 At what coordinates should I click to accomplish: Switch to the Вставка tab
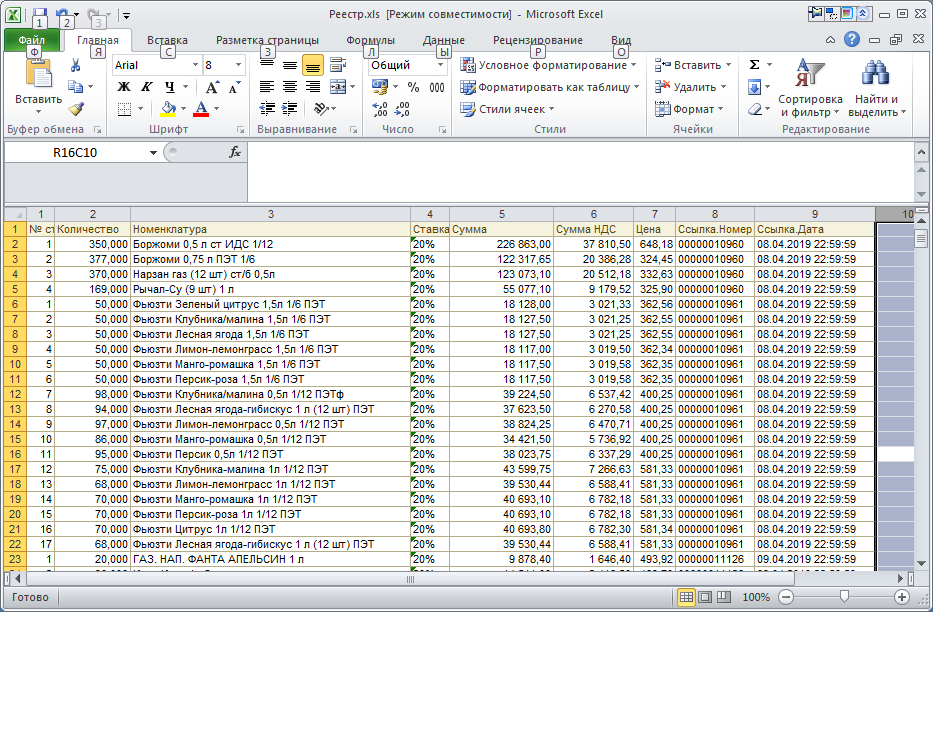click(167, 40)
